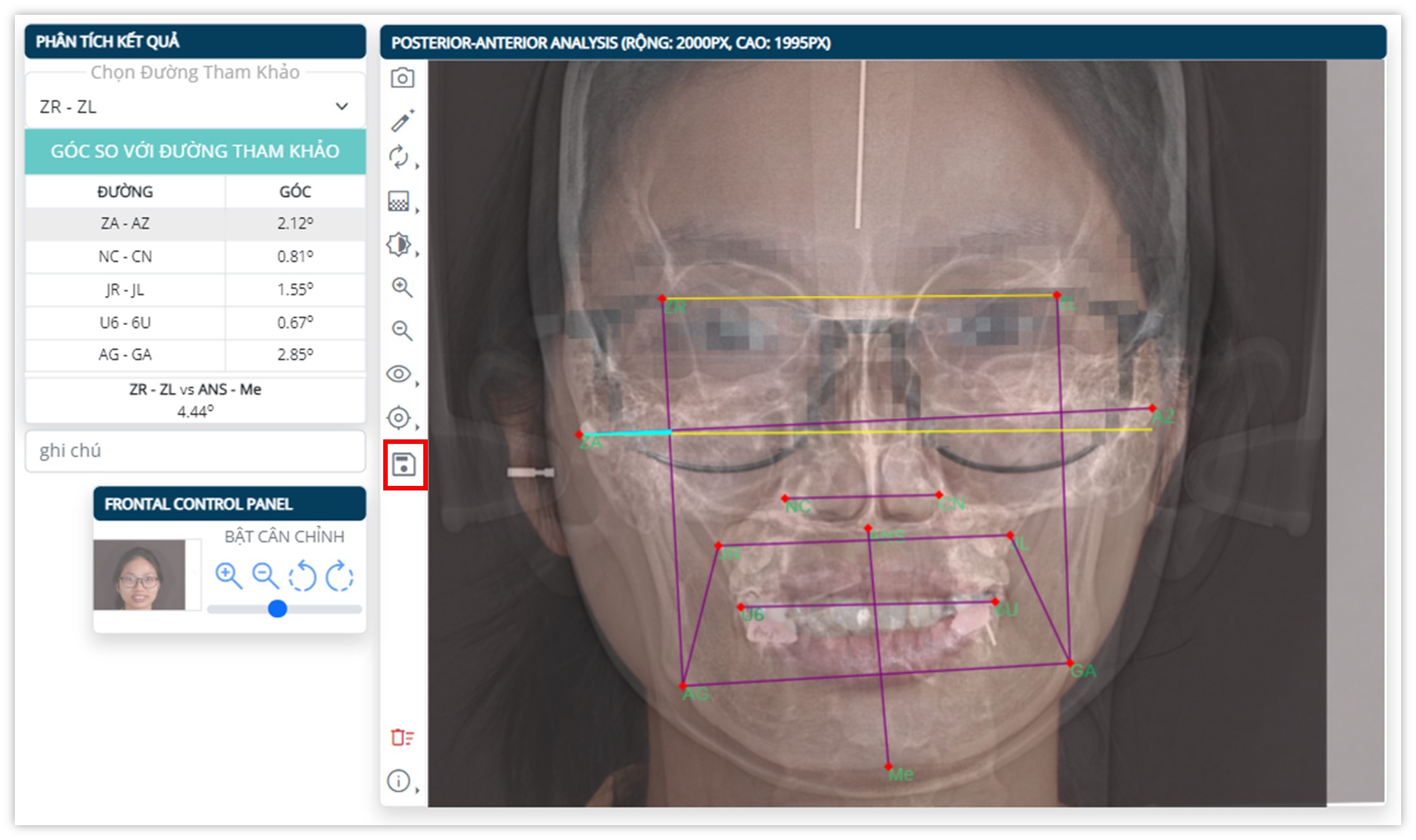Select the JR - JL table row
This screenshot has height=840, width=1416.
coord(195,289)
